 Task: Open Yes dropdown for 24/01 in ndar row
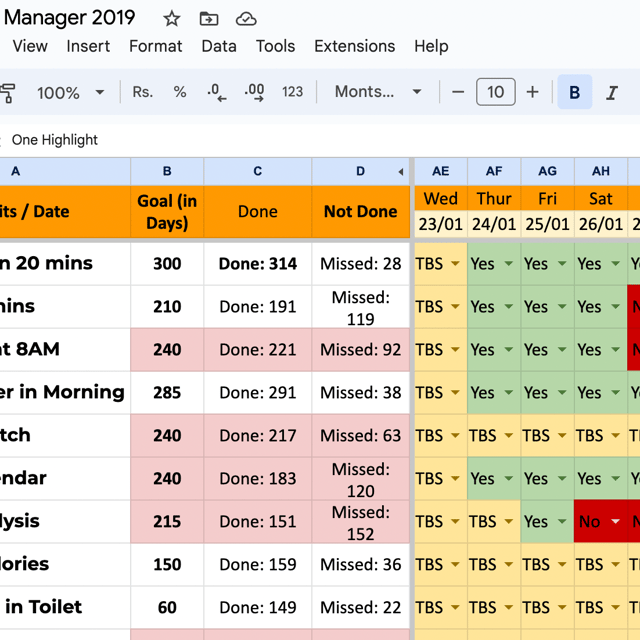pos(509,478)
